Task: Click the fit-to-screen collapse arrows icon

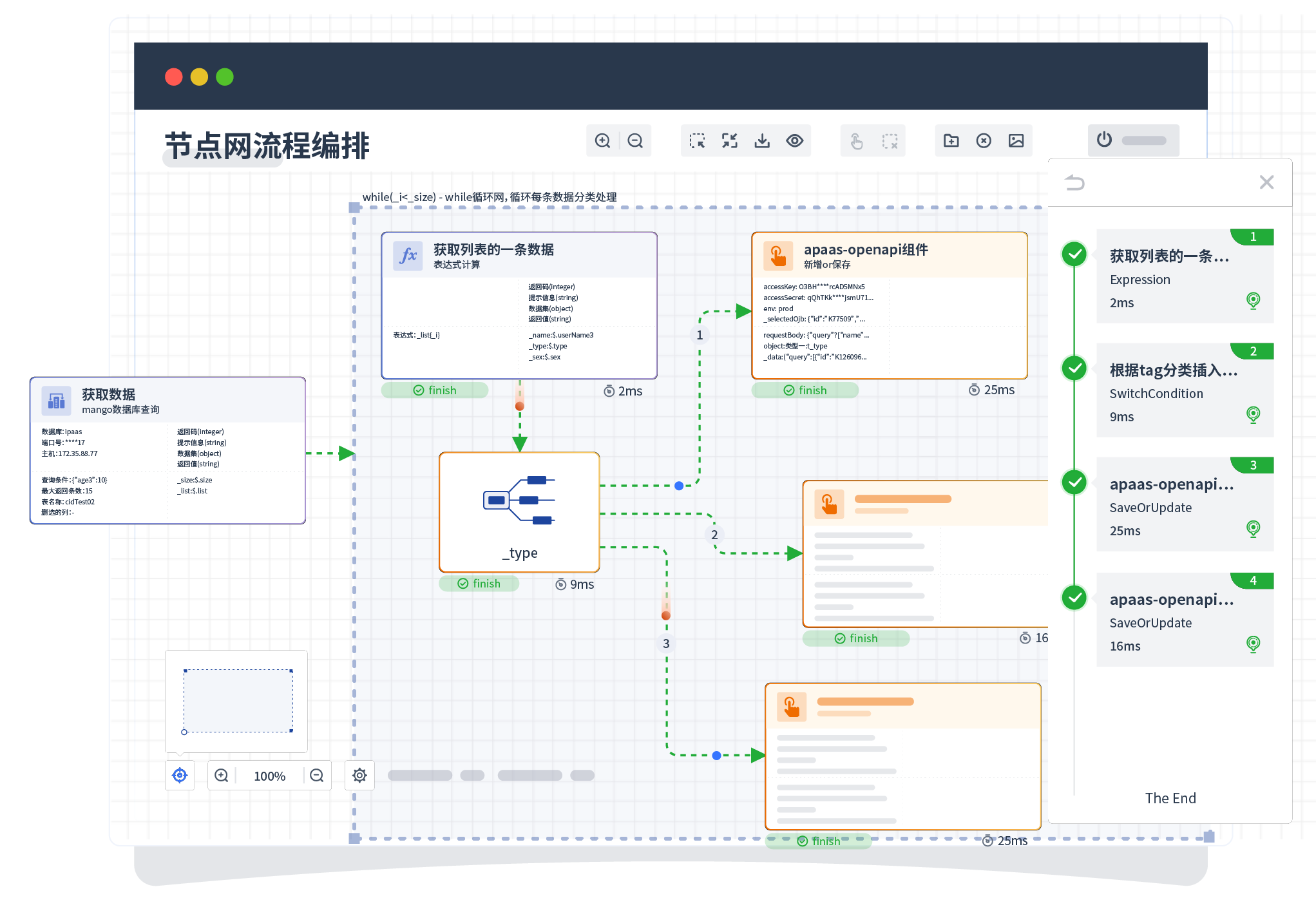Action: (x=729, y=141)
